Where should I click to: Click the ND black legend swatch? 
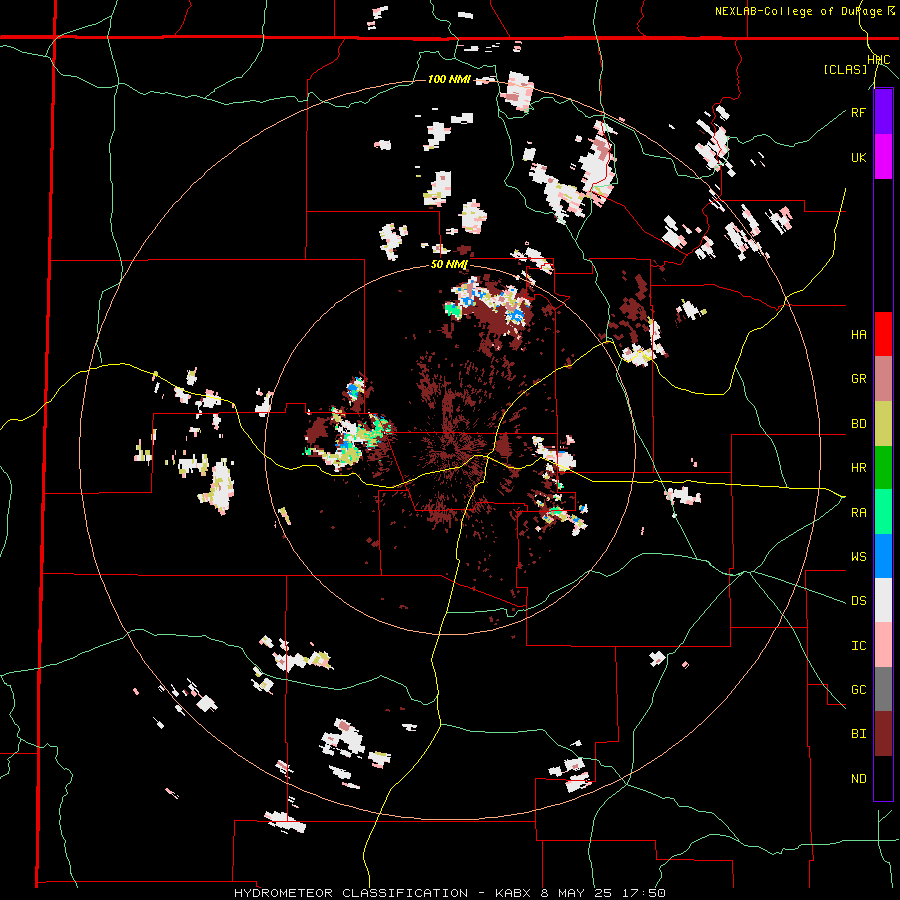[x=883, y=778]
